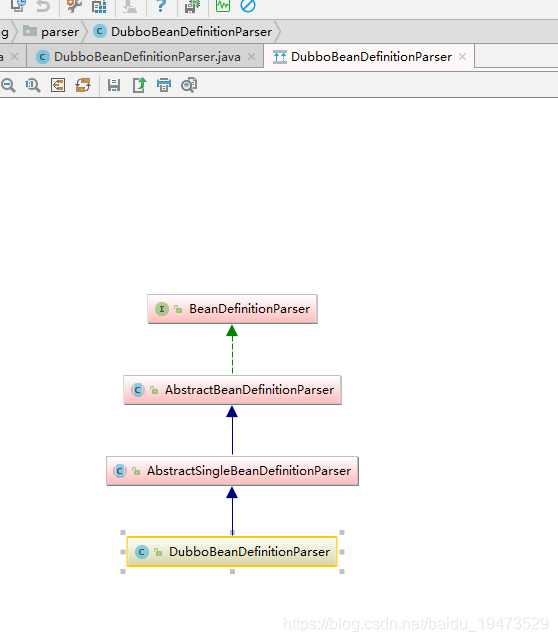
Task: Click the class icon on the .java tab
Action: 43,57
